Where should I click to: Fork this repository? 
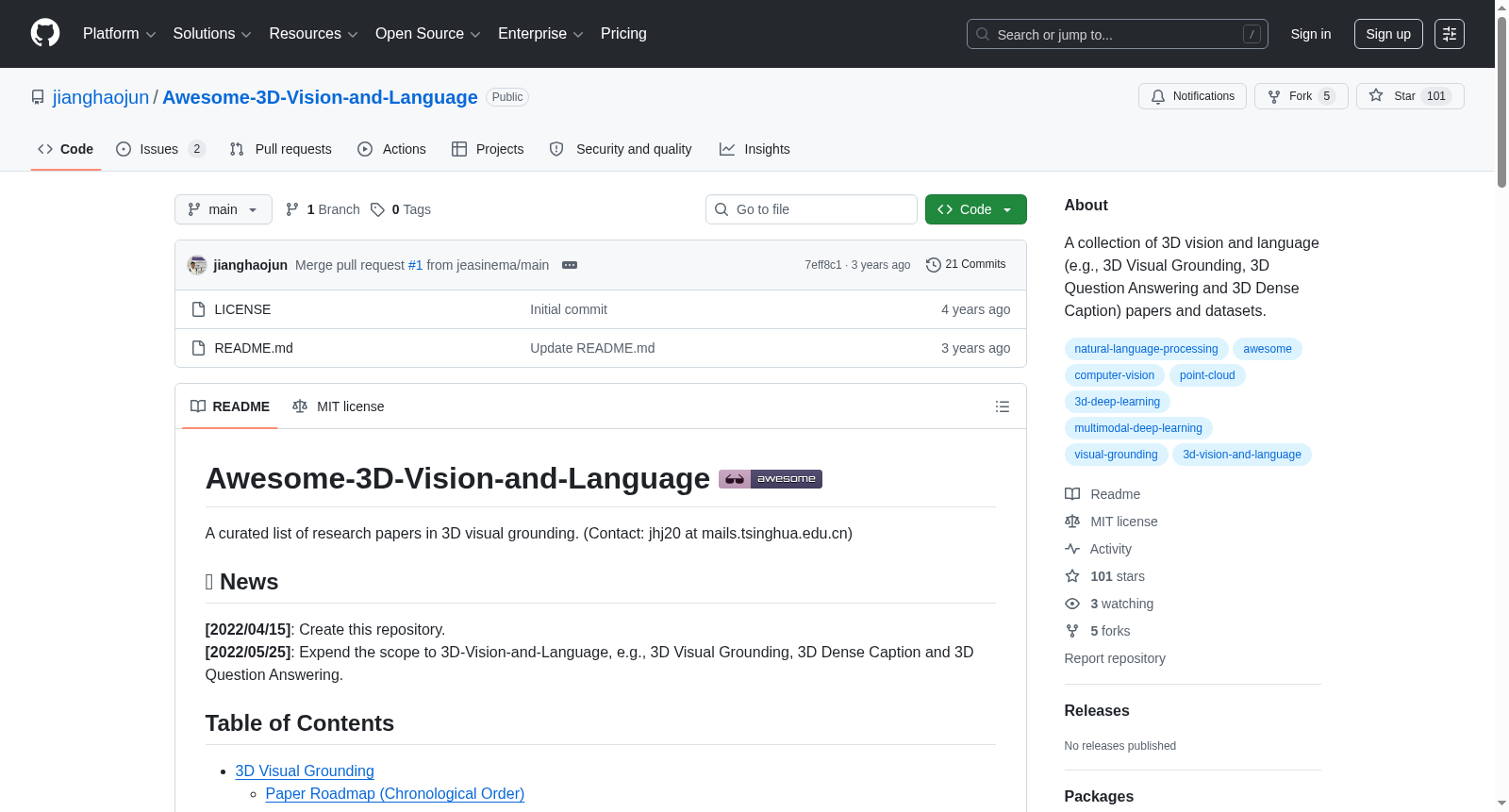(x=1302, y=96)
